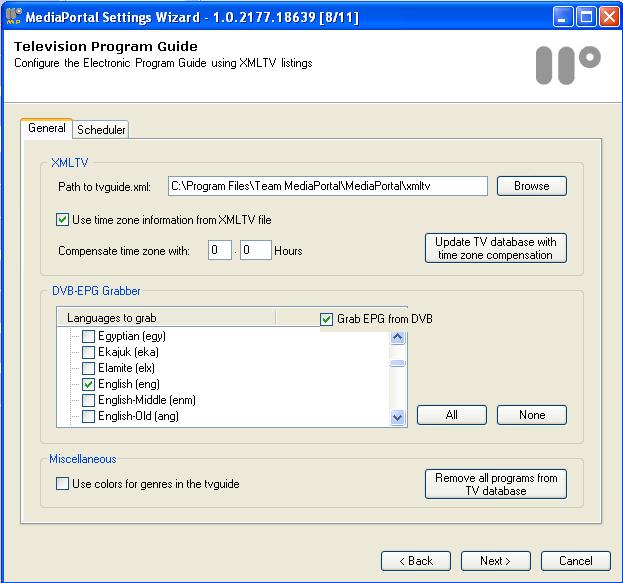Select the General tab
The image size is (623, 583).
[46, 128]
